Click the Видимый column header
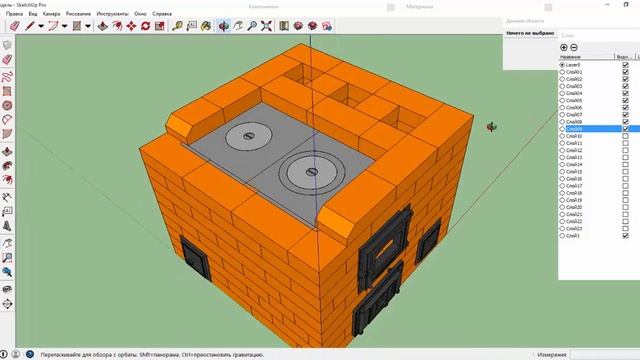The height and width of the screenshot is (360, 640). pyautogui.click(x=625, y=57)
